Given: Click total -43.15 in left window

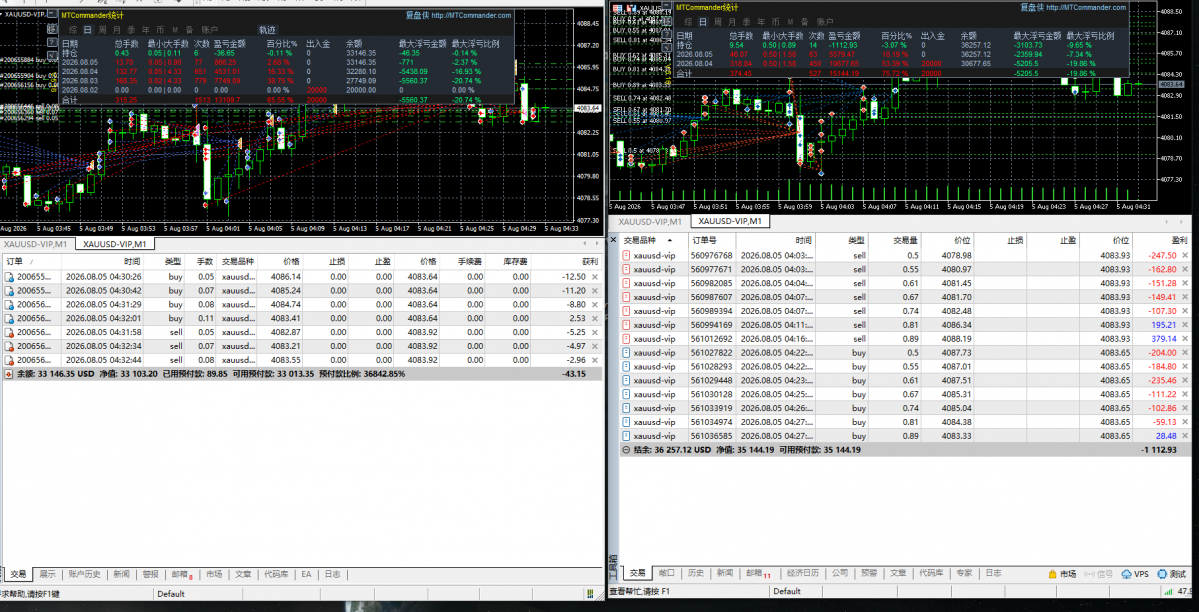Looking at the screenshot, I should (x=574, y=374).
